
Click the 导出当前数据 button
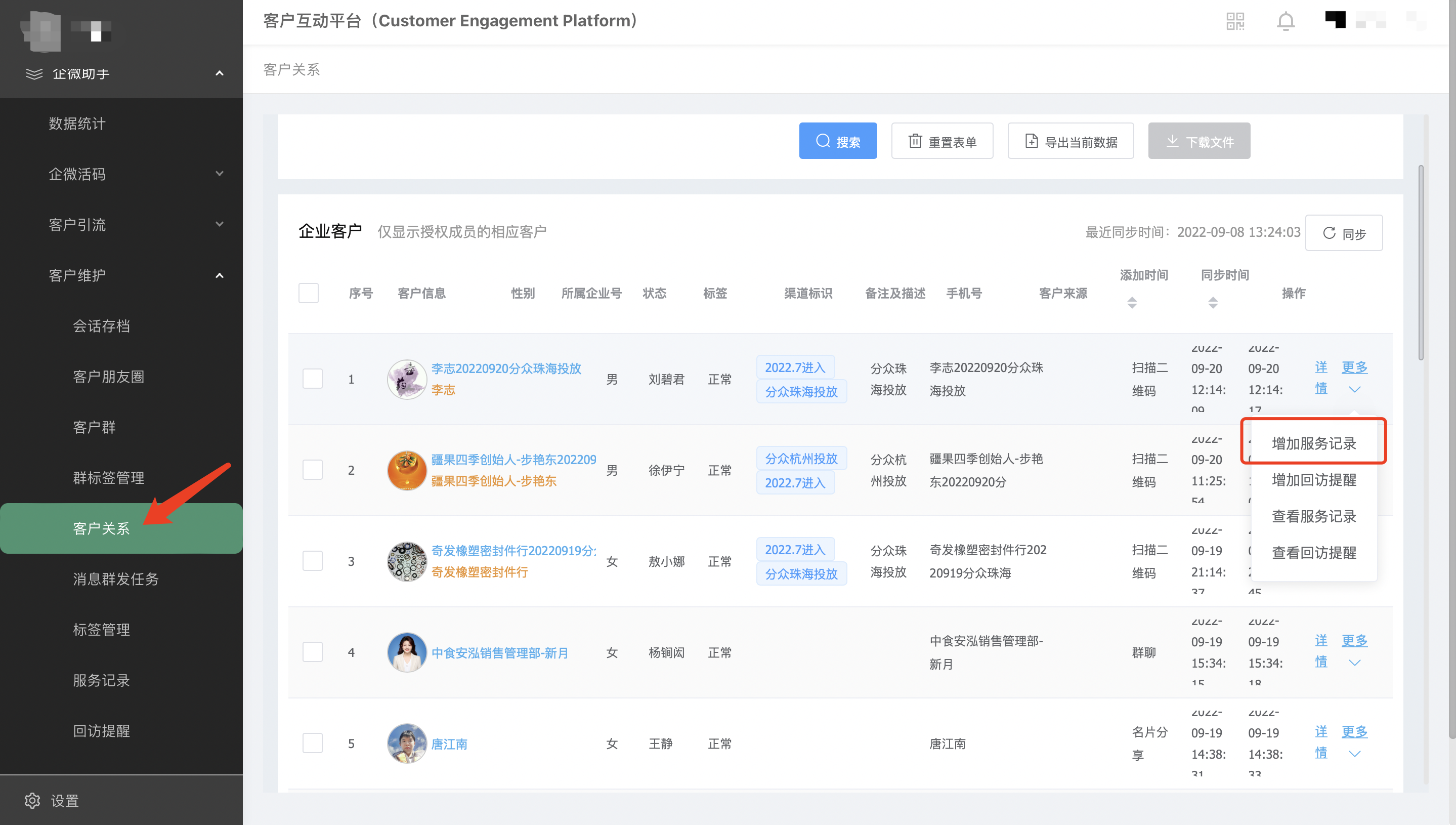coord(1070,141)
